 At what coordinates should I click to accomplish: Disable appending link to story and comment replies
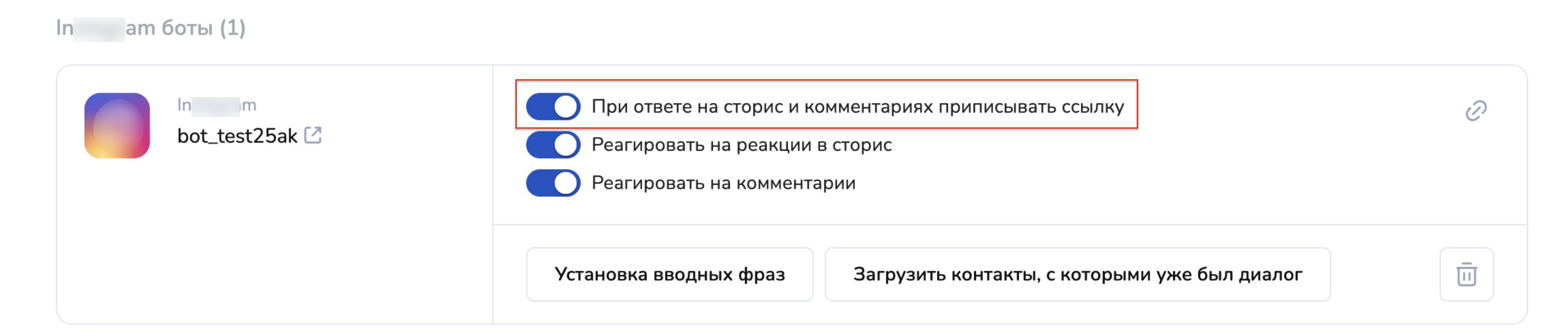tap(553, 106)
